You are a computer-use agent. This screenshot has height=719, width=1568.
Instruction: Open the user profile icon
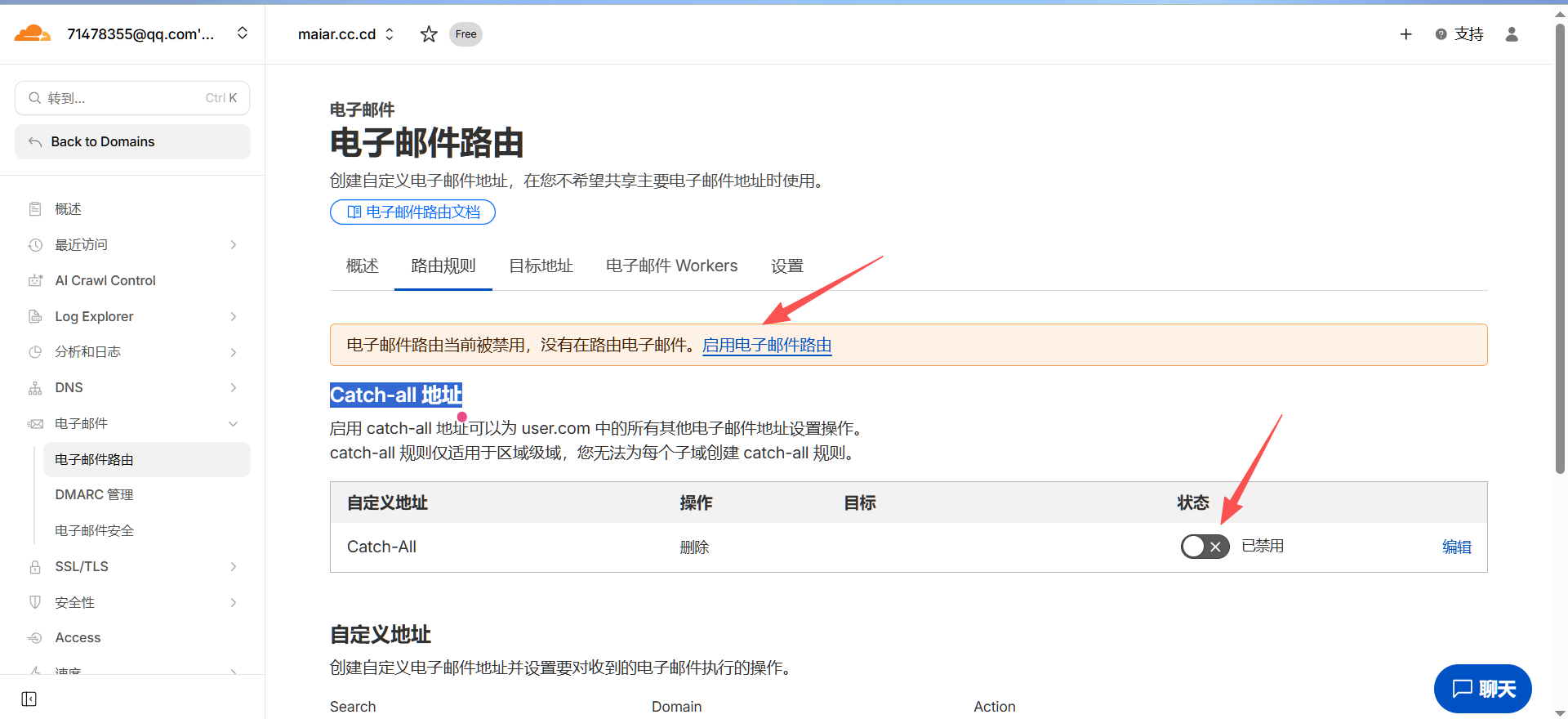pos(1512,34)
